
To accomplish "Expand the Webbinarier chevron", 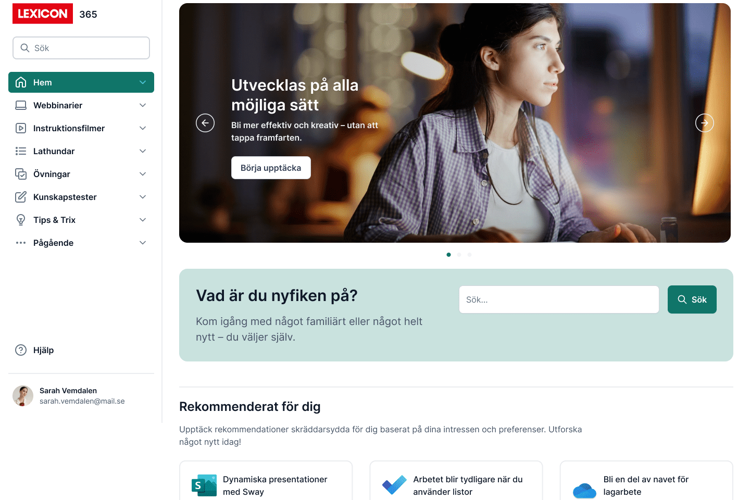I will click(x=143, y=105).
